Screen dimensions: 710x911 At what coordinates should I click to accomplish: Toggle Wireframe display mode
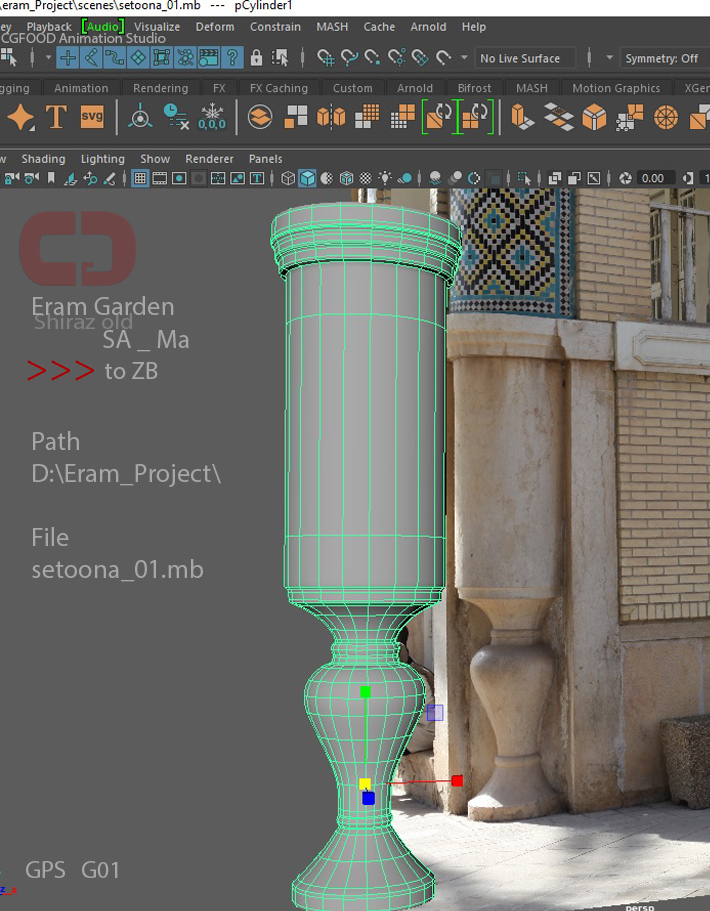288,178
